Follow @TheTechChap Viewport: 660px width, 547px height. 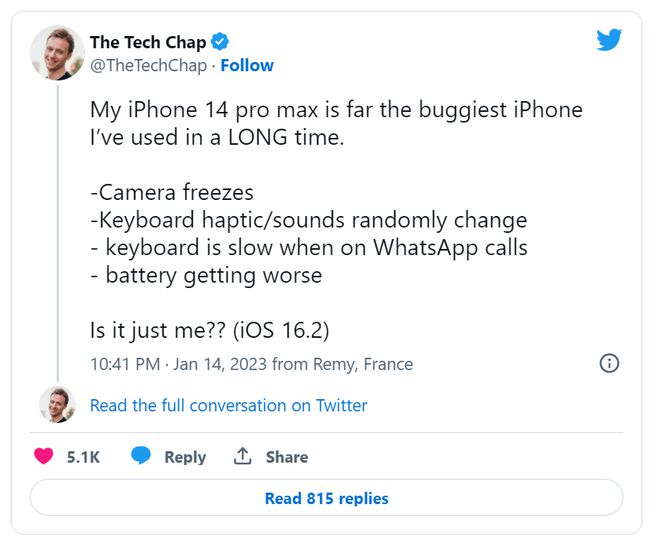click(x=247, y=66)
